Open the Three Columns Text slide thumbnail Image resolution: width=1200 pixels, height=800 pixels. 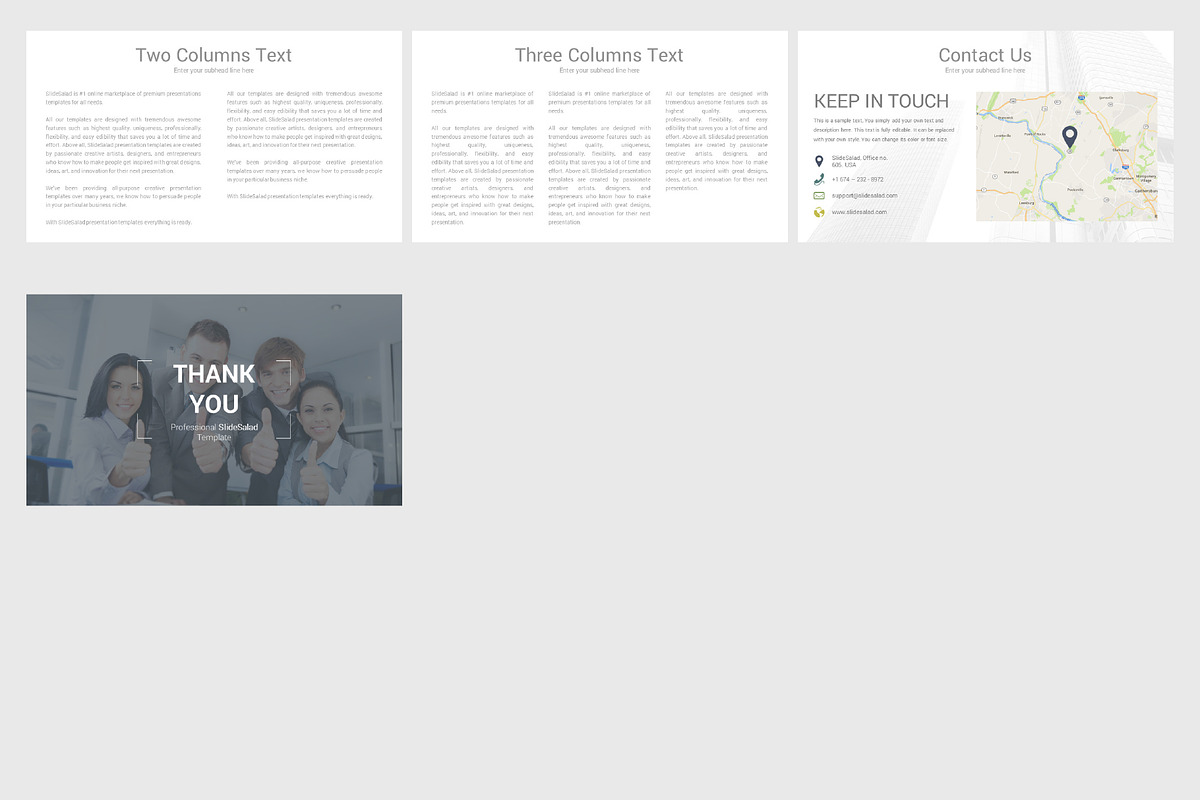(600, 136)
